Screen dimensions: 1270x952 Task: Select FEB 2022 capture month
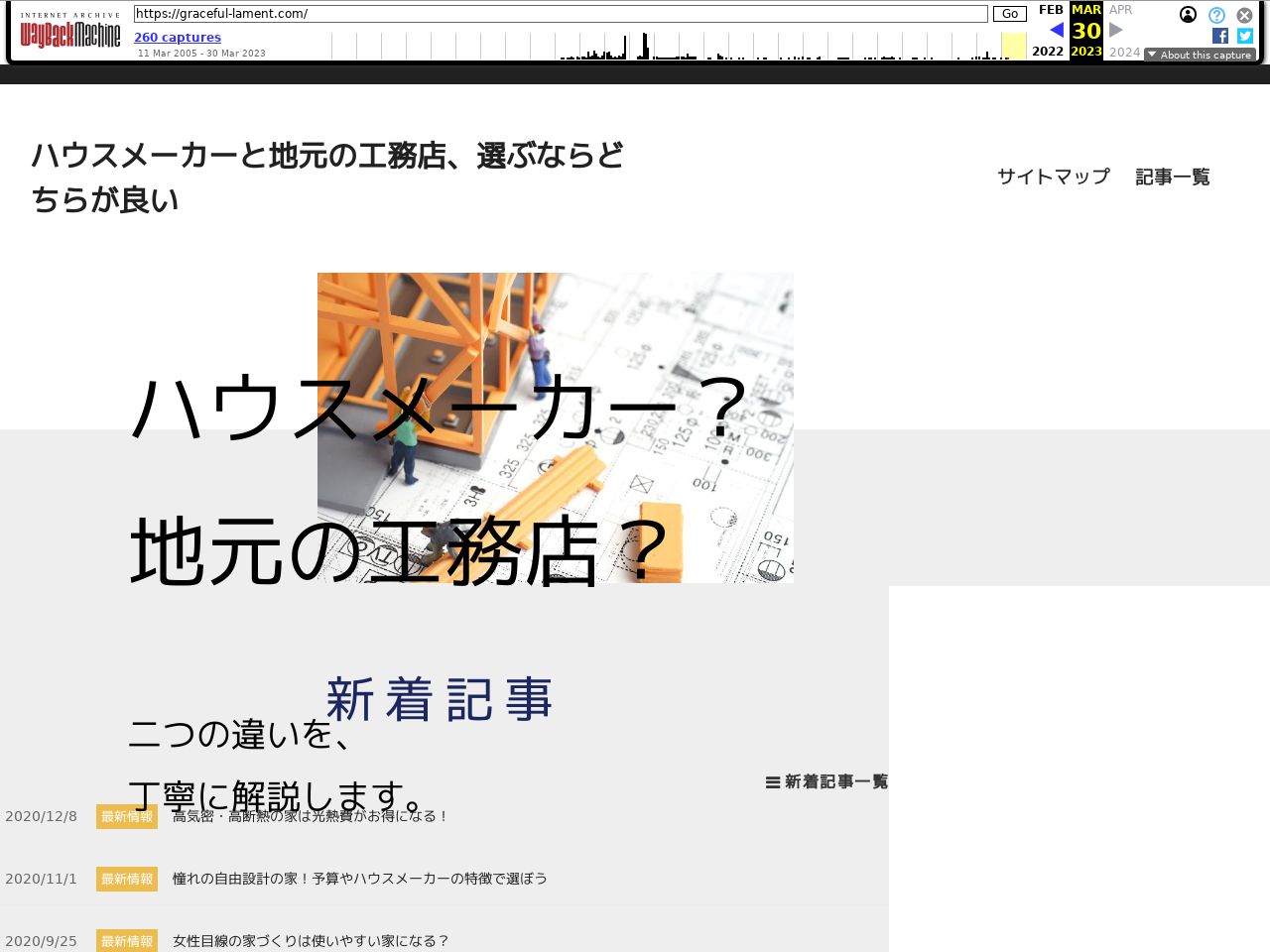(1050, 10)
